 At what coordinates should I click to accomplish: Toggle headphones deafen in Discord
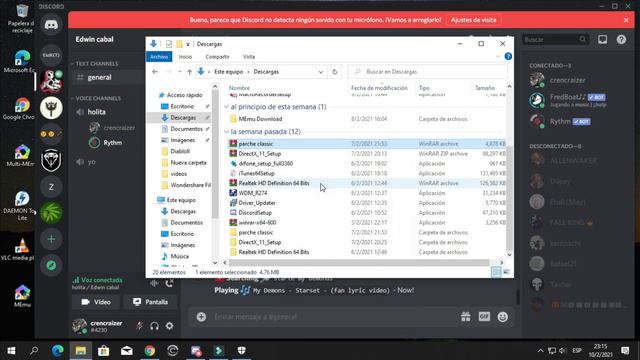coord(154,326)
